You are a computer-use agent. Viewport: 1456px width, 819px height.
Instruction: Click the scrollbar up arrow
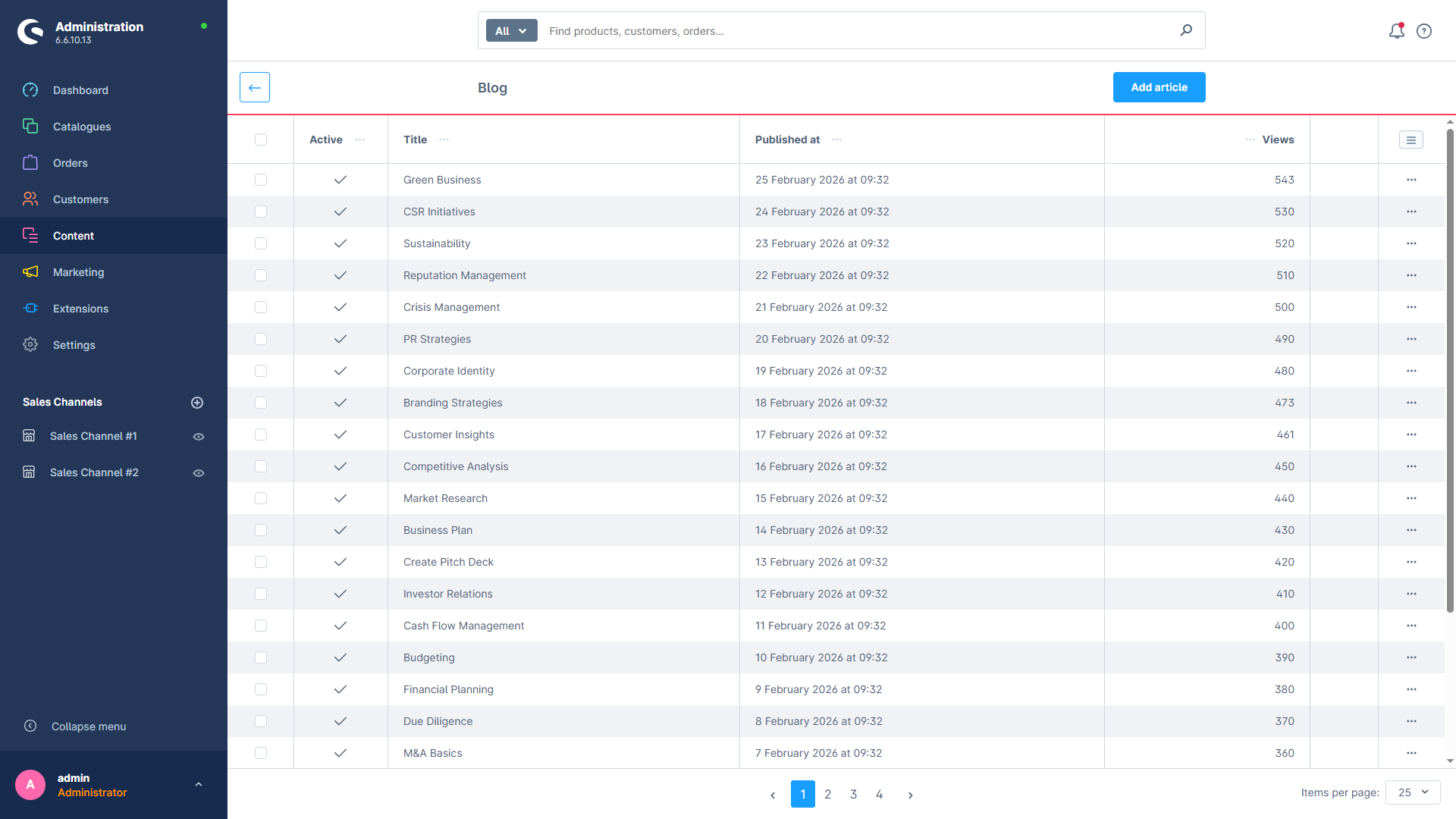pos(1450,121)
